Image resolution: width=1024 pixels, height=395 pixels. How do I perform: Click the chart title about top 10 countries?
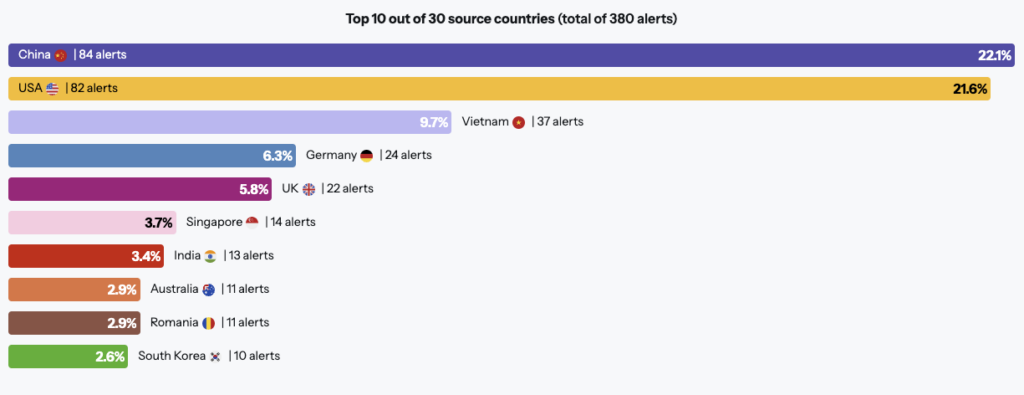click(511, 19)
